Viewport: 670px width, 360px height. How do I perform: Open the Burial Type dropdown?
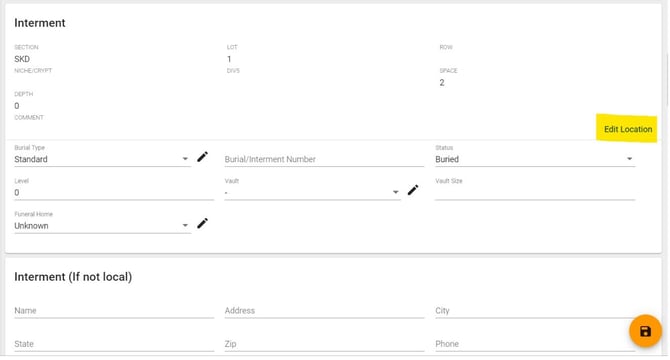(103, 159)
